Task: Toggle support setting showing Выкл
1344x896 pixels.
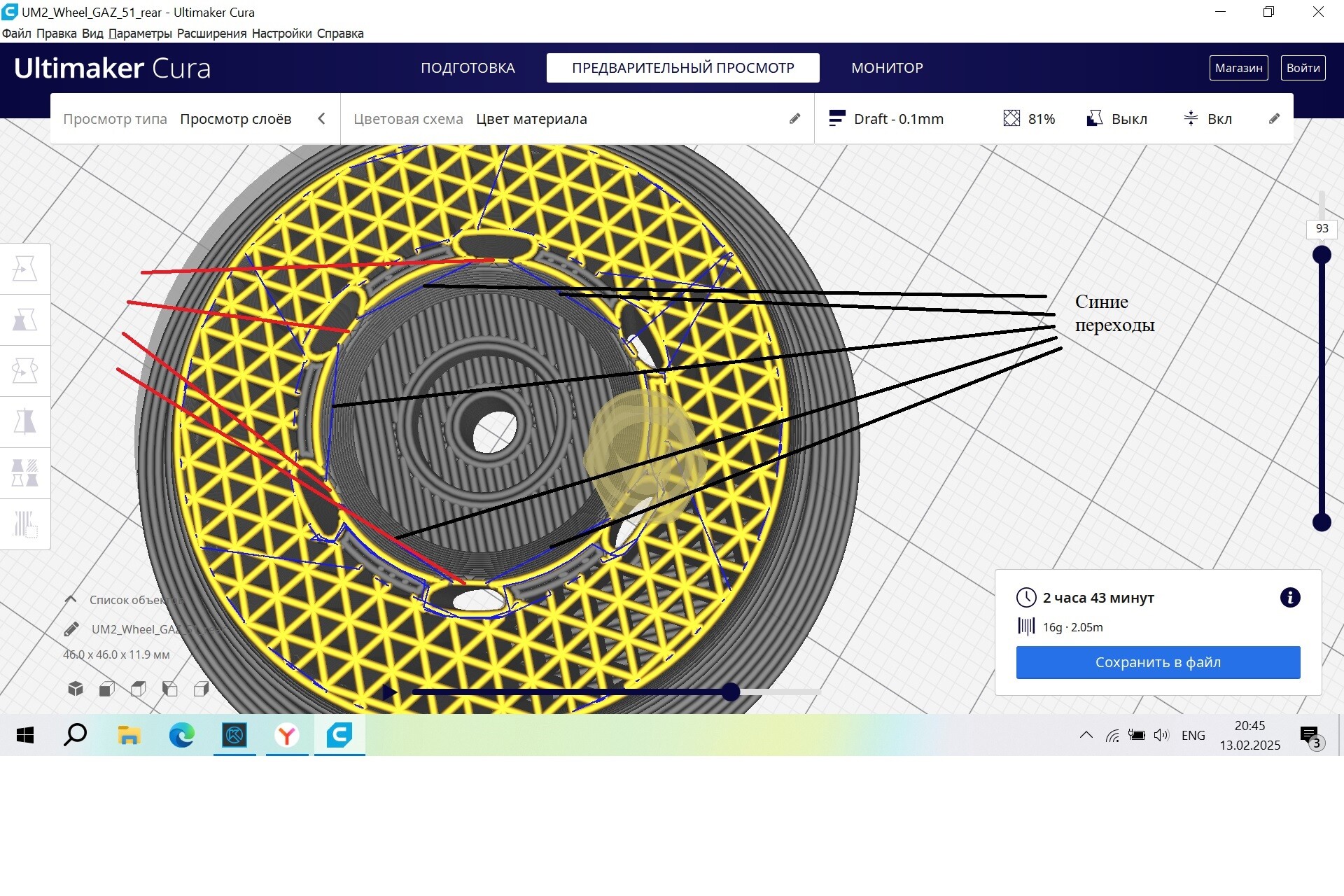Action: pos(1117,119)
